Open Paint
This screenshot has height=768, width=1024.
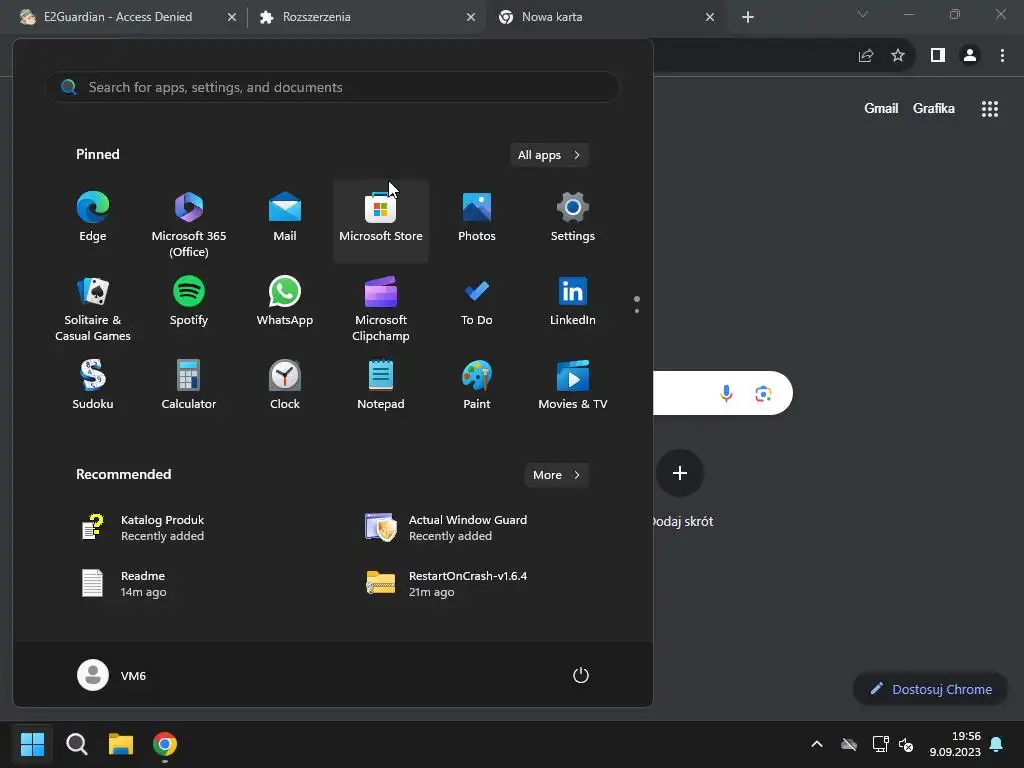point(477,387)
